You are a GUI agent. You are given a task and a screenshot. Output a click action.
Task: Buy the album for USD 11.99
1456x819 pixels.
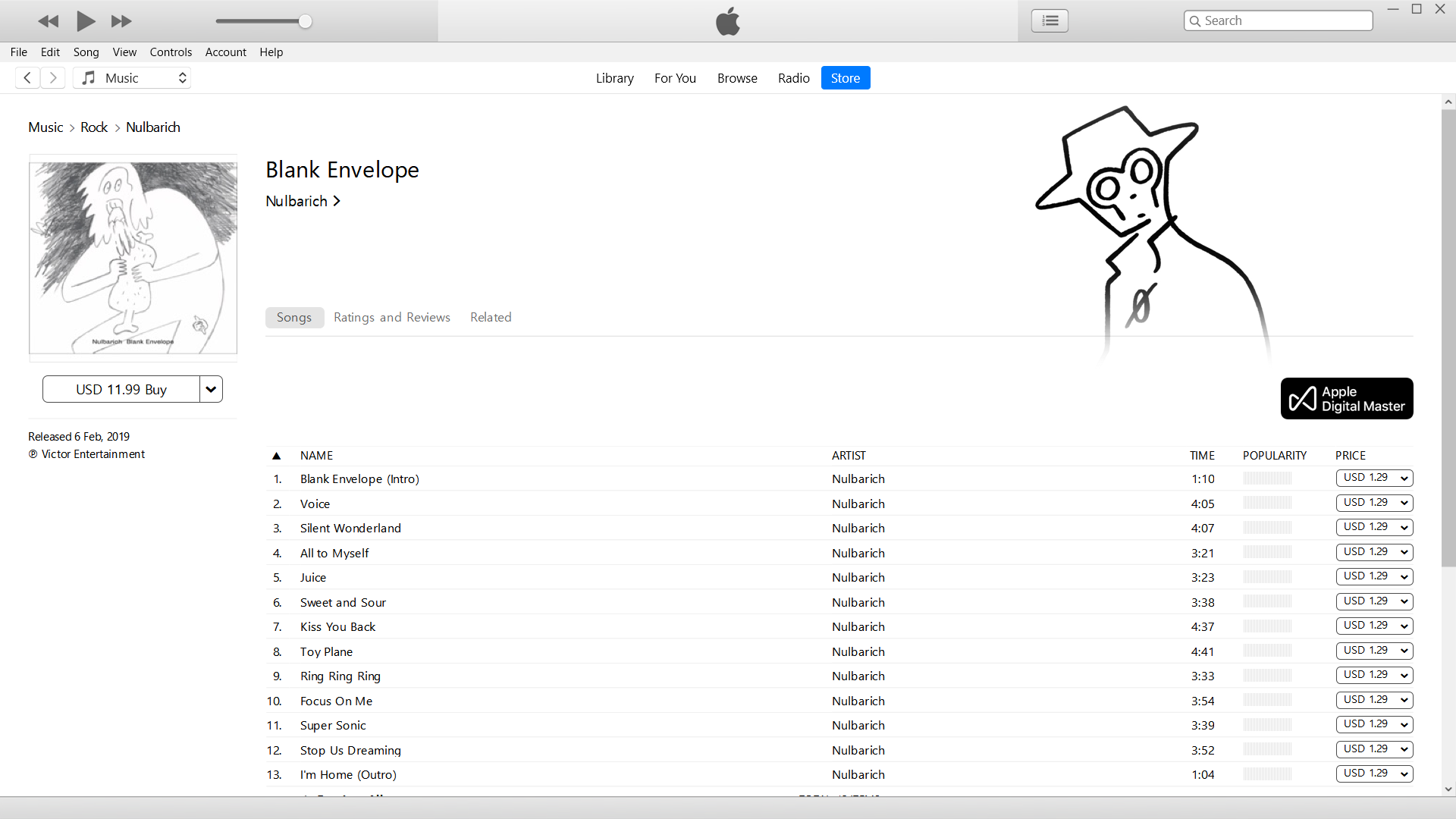point(121,389)
